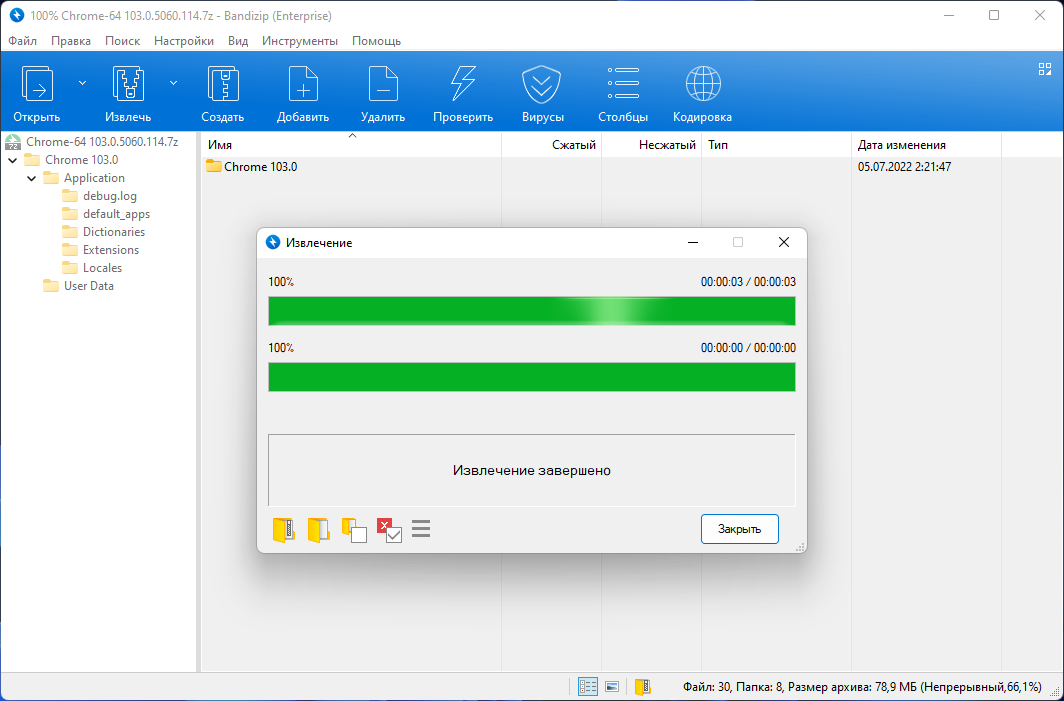
Task: Click the Chrome 103.0 folder icon in file list
Action: click(x=214, y=166)
